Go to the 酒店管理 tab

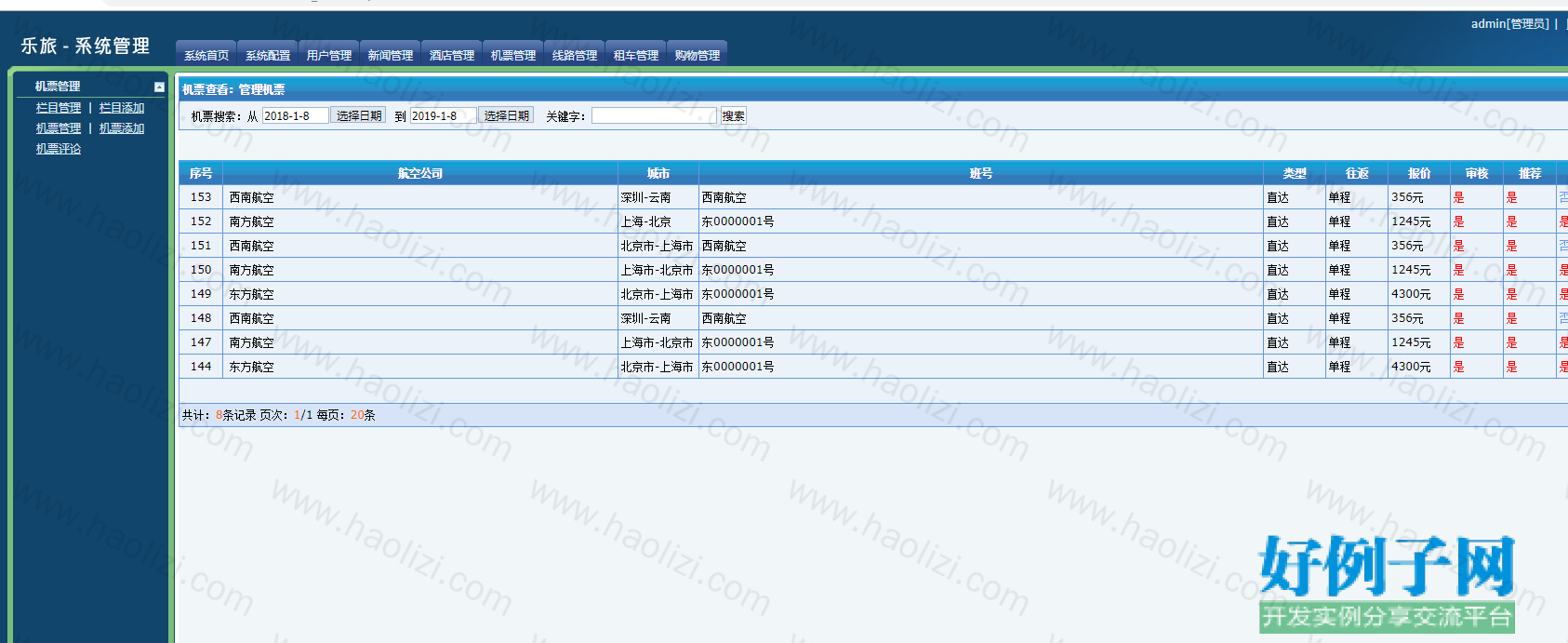(x=452, y=55)
